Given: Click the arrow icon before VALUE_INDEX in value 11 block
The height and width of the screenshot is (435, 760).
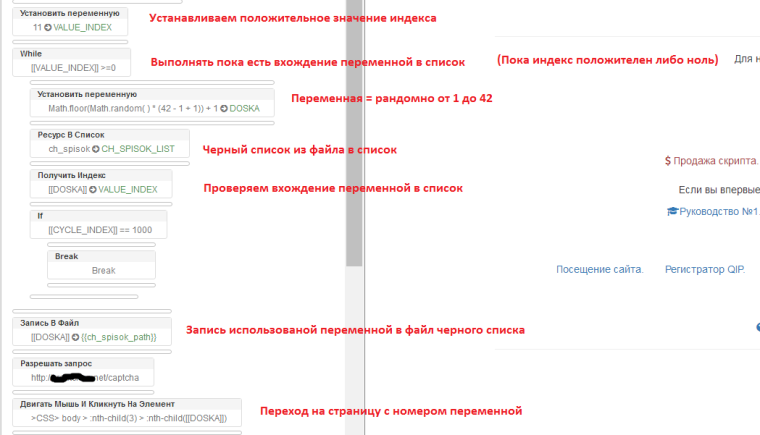Looking at the screenshot, I should [x=48, y=28].
